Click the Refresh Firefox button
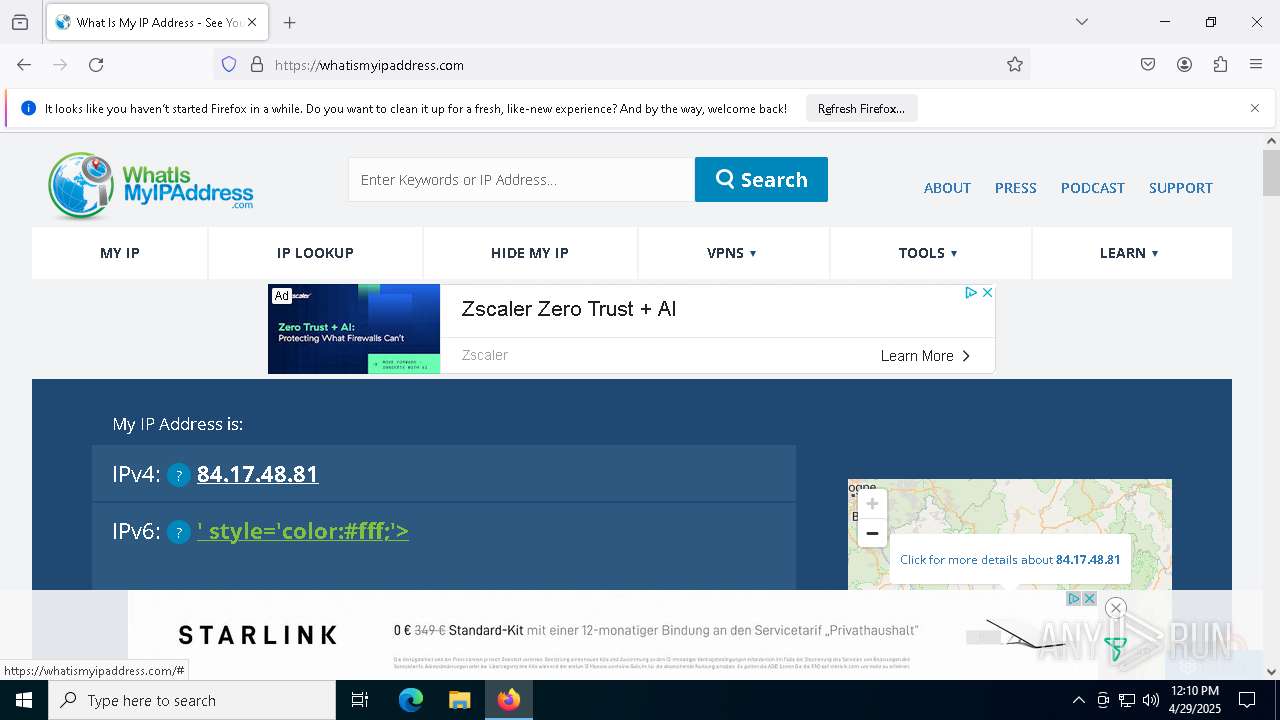Viewport: 1280px width, 720px height. point(861,108)
